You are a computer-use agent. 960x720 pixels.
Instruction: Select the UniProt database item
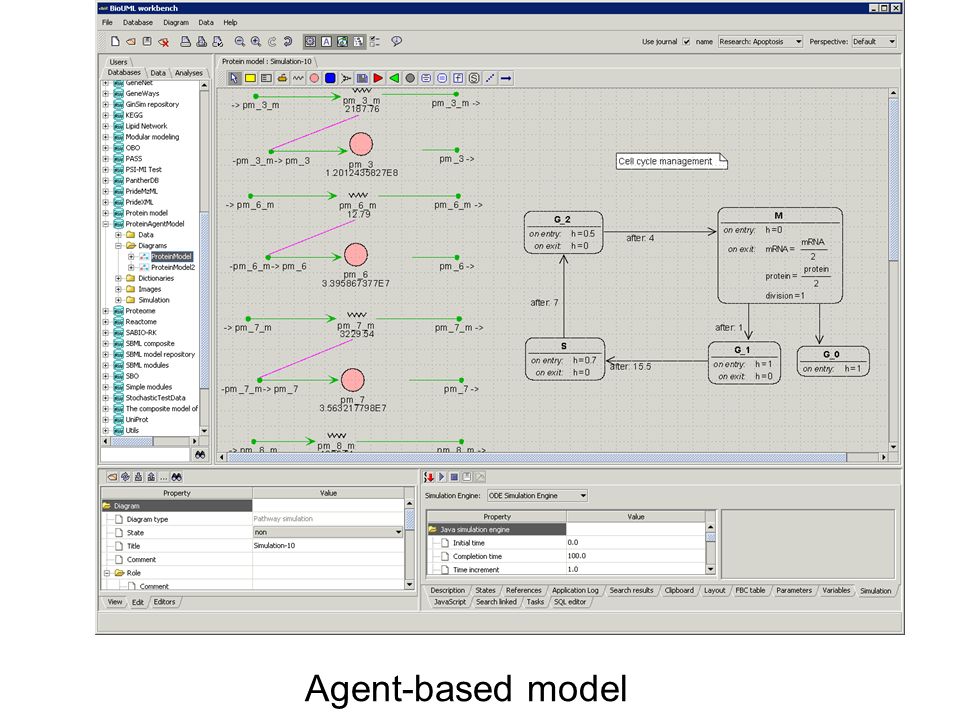(x=137, y=420)
